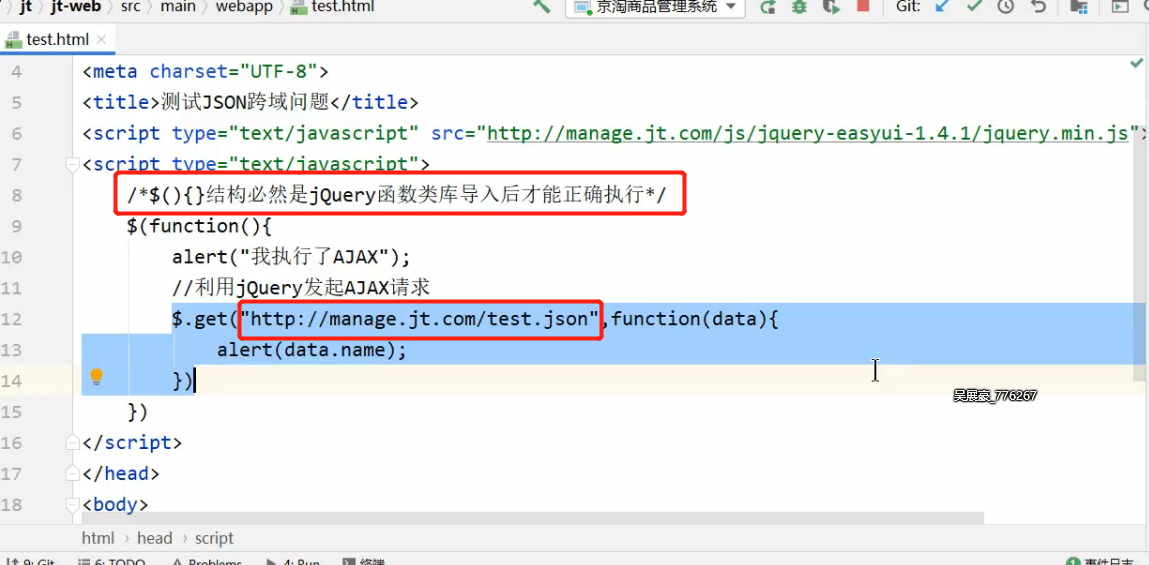Select the test.html editor tab
The width and height of the screenshot is (1149, 565).
(x=56, y=40)
